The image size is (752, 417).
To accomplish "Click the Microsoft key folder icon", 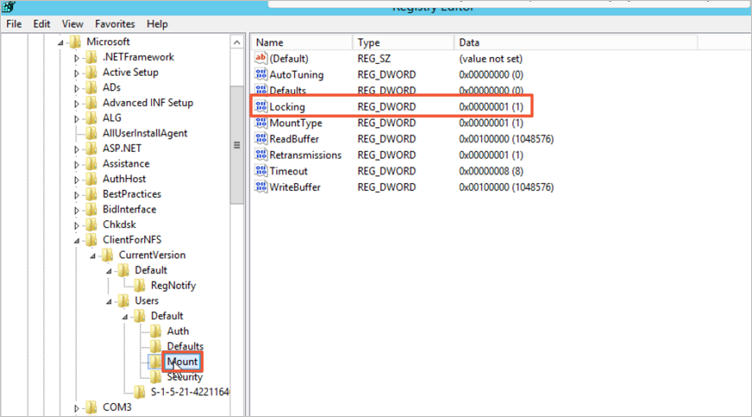I will point(75,42).
